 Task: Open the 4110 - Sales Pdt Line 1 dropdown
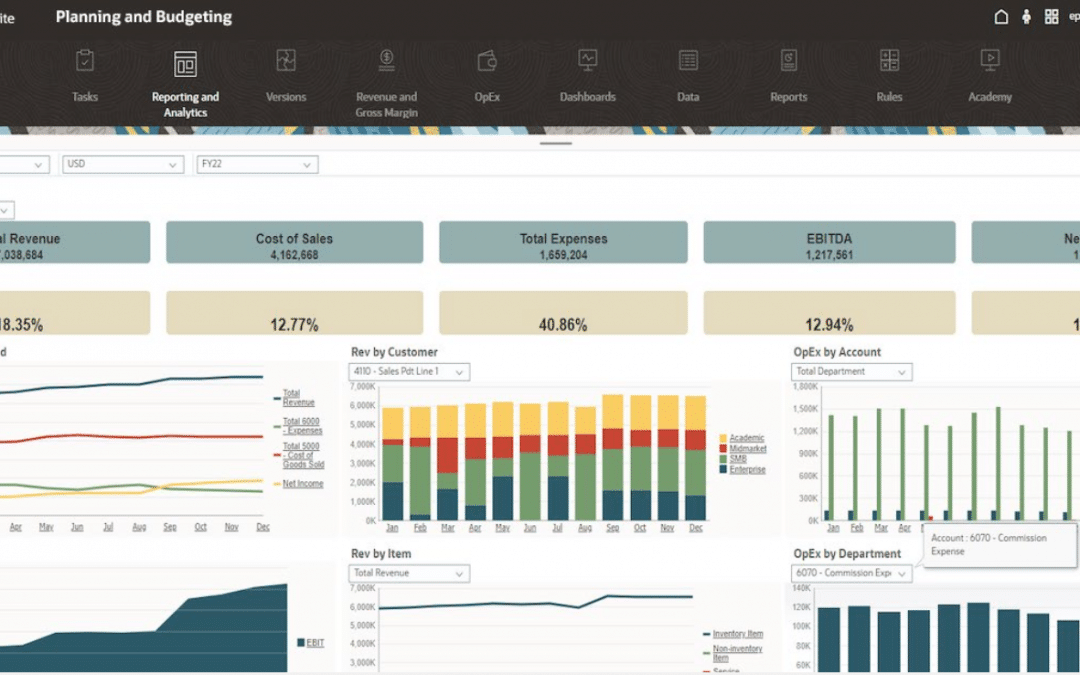tap(409, 372)
